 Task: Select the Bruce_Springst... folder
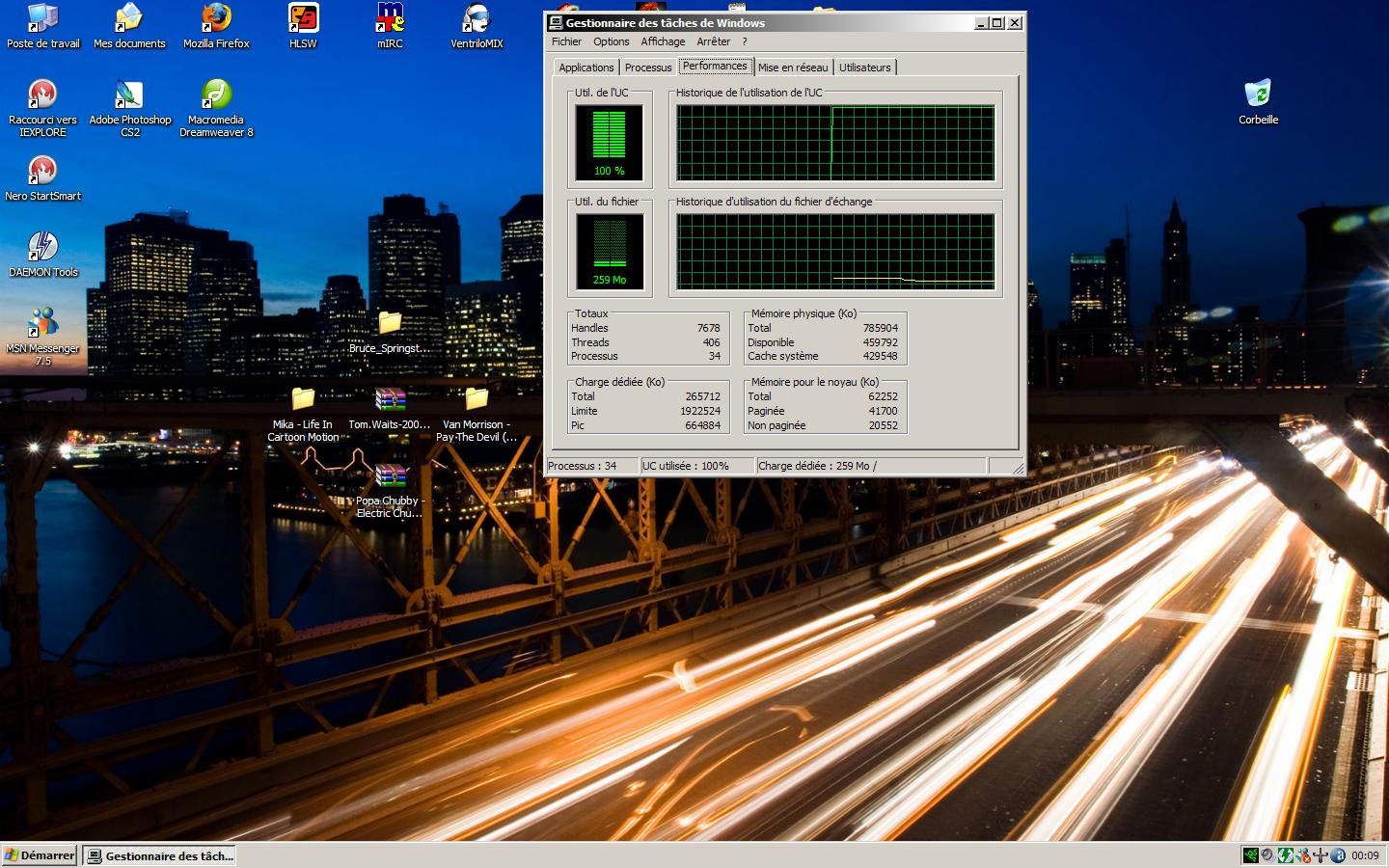click(390, 324)
